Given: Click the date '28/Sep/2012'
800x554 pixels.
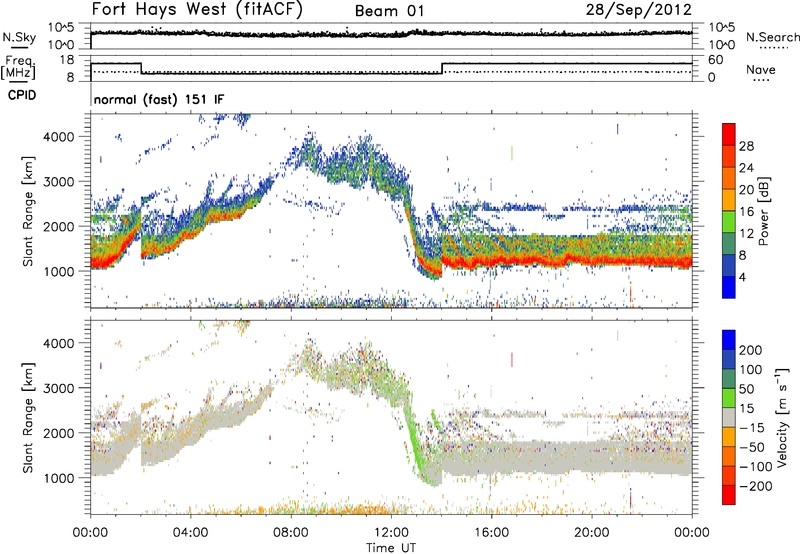Looking at the screenshot, I should pyautogui.click(x=638, y=10).
